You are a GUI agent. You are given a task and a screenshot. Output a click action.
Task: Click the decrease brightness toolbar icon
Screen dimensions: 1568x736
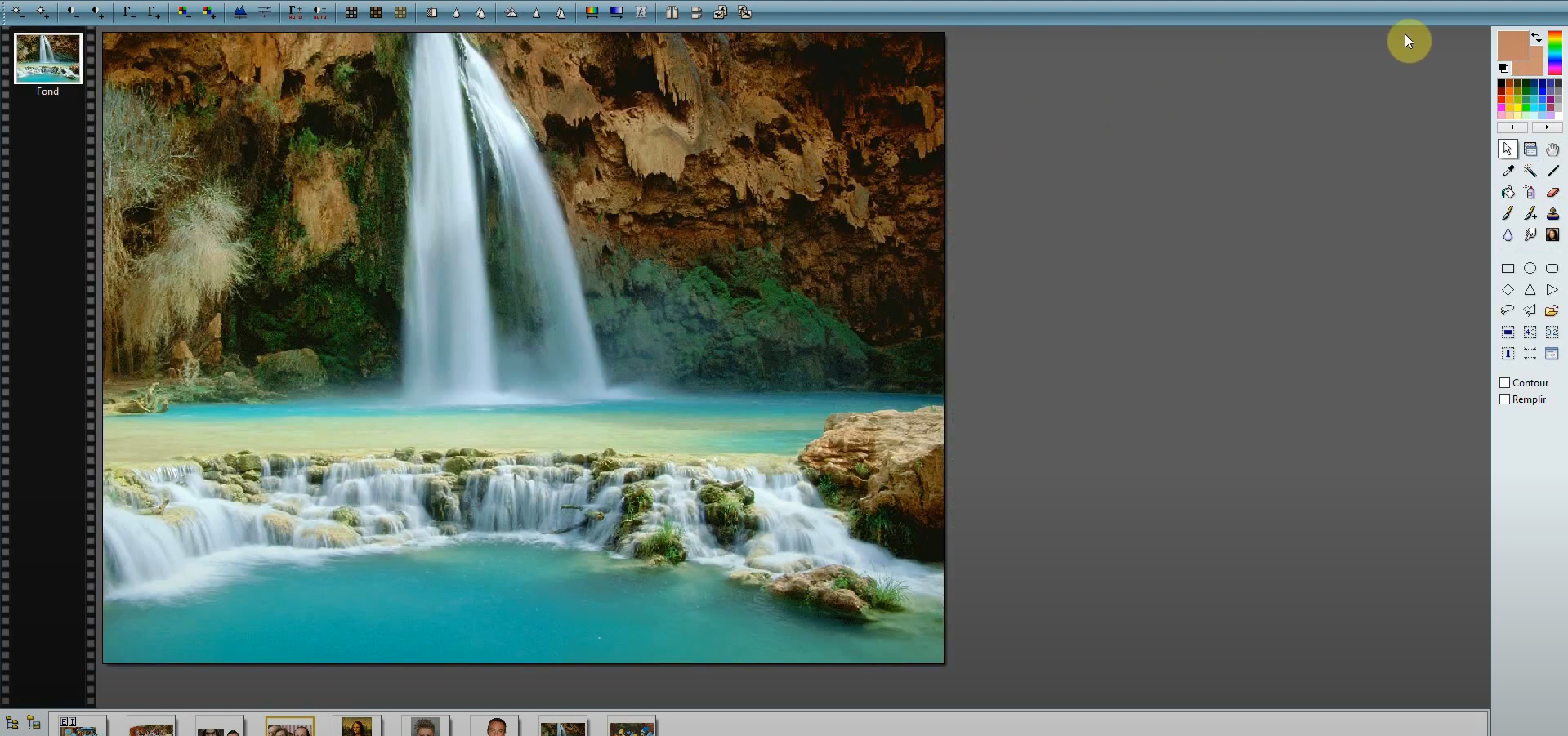pos(17,12)
